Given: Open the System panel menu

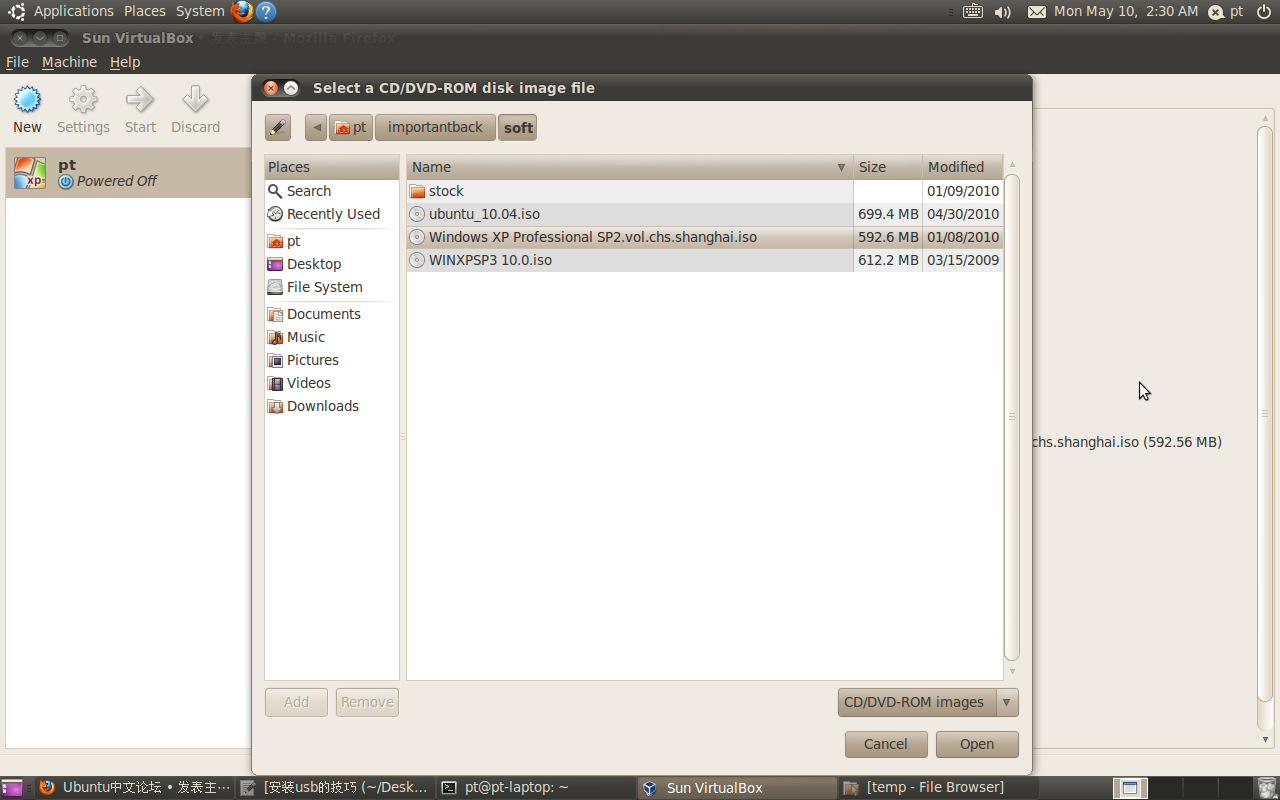Looking at the screenshot, I should tap(200, 11).
